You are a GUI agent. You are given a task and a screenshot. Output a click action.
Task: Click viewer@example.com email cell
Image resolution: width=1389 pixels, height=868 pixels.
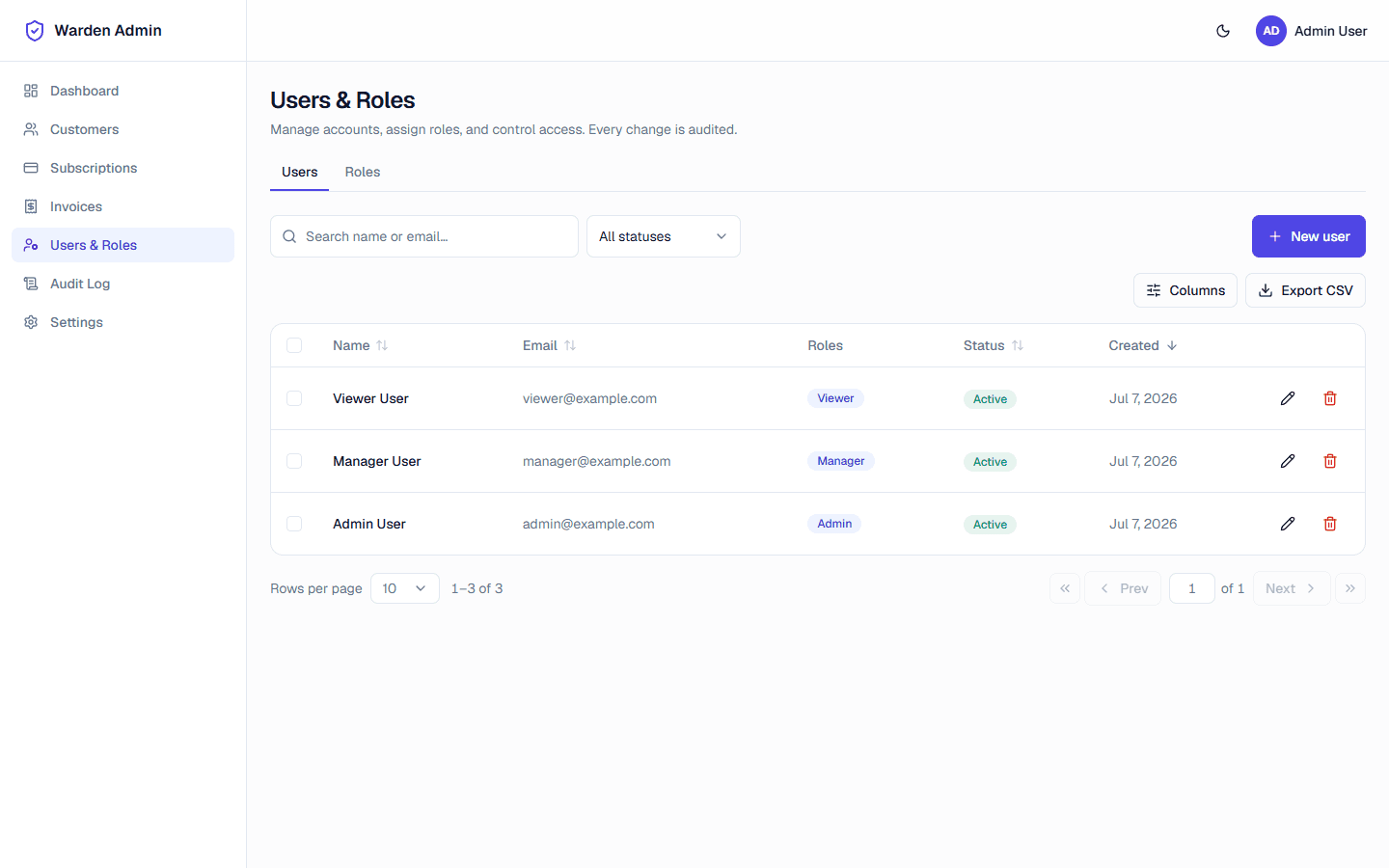tap(589, 398)
